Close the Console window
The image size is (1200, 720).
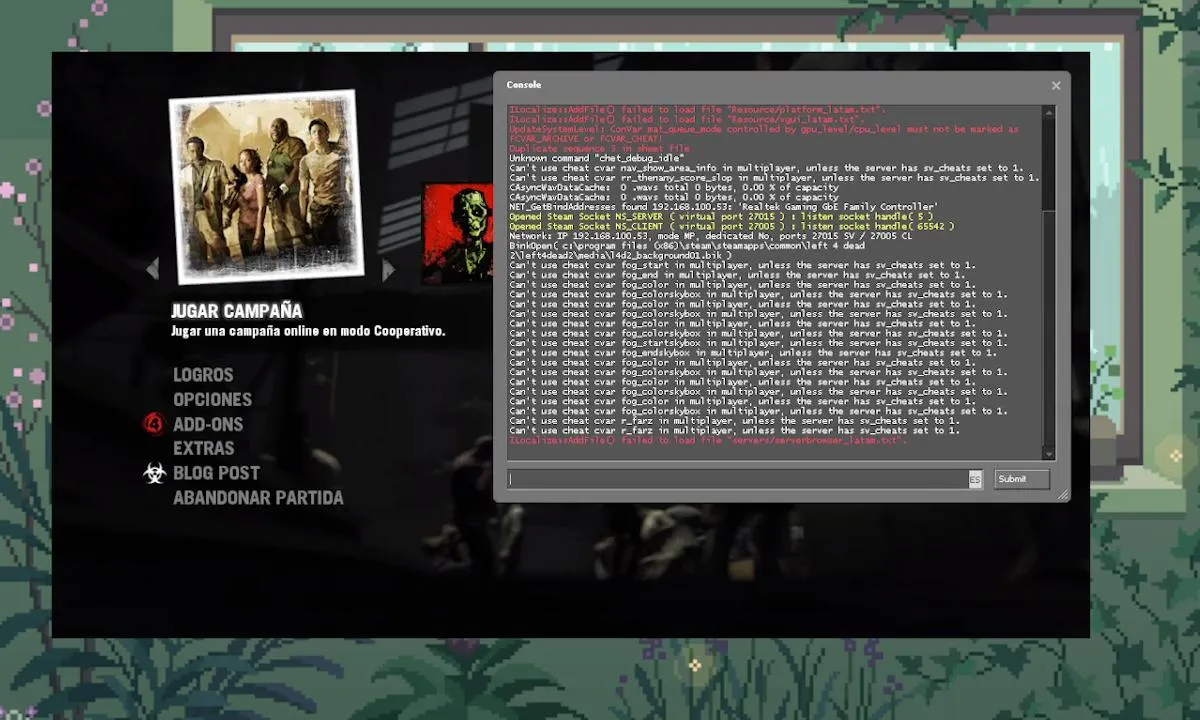click(1055, 86)
